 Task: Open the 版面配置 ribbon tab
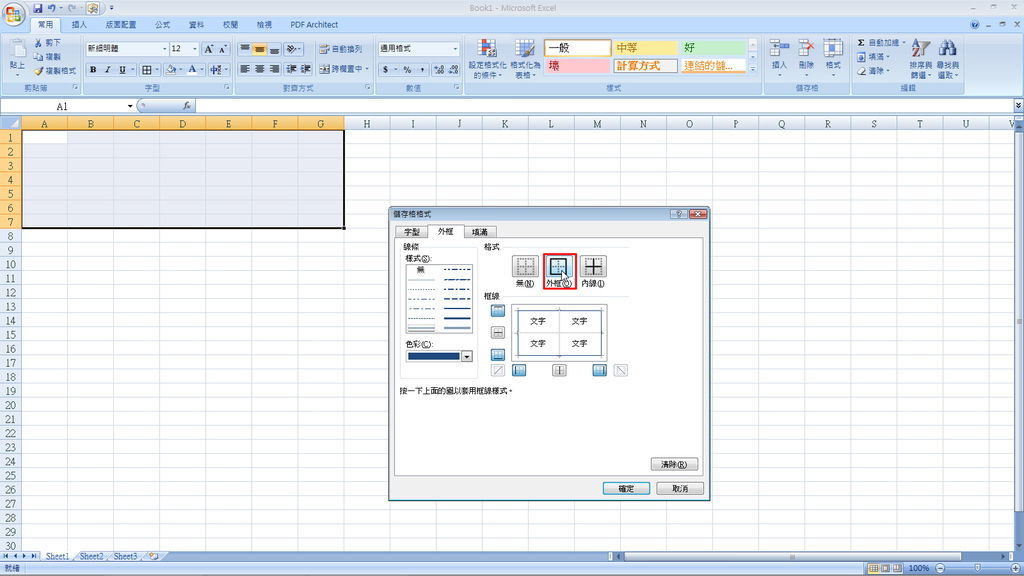point(121,25)
